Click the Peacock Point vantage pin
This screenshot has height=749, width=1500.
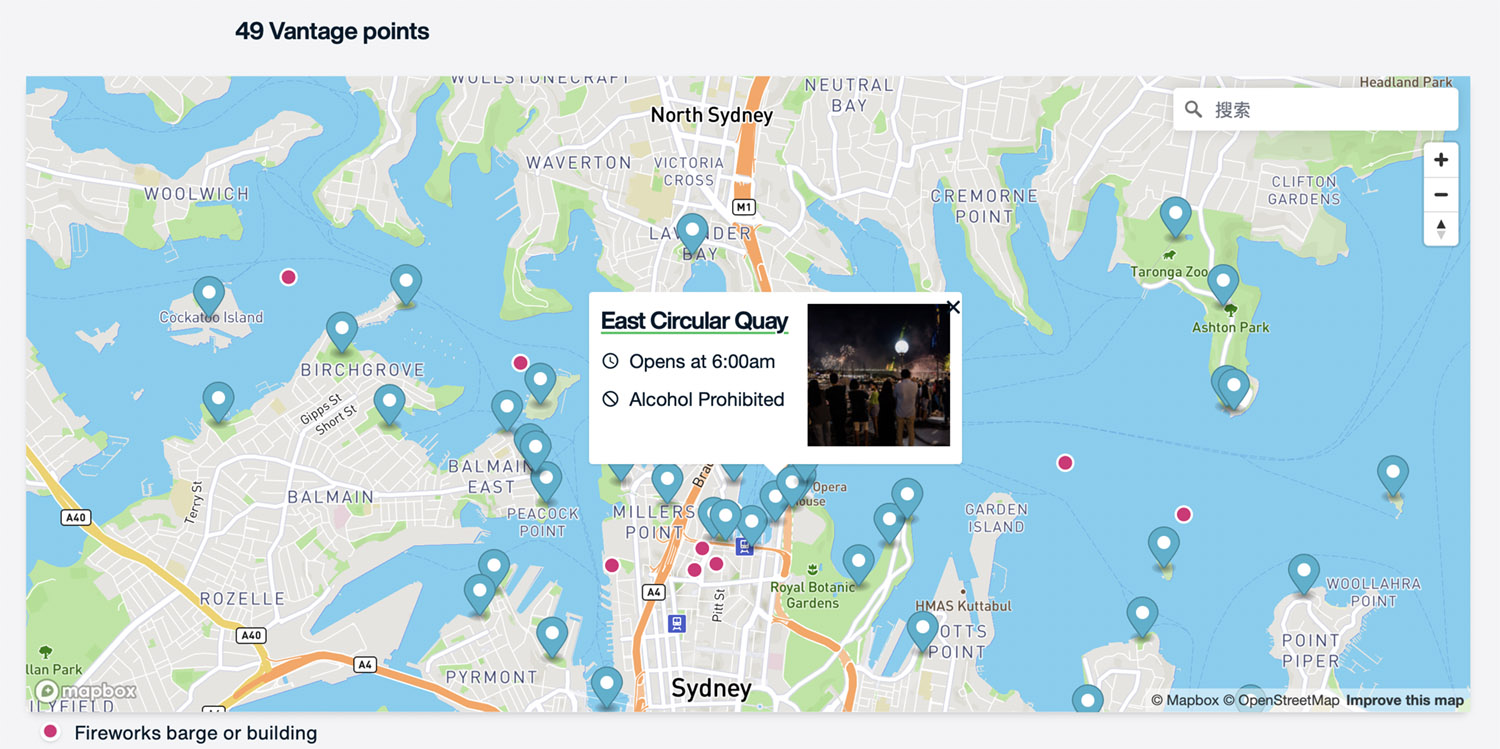point(546,481)
